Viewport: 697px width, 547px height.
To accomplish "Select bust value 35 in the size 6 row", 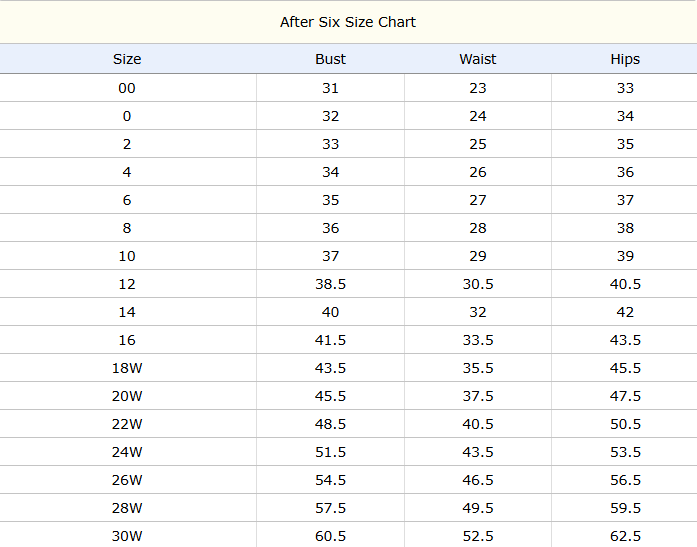I will coord(330,200).
